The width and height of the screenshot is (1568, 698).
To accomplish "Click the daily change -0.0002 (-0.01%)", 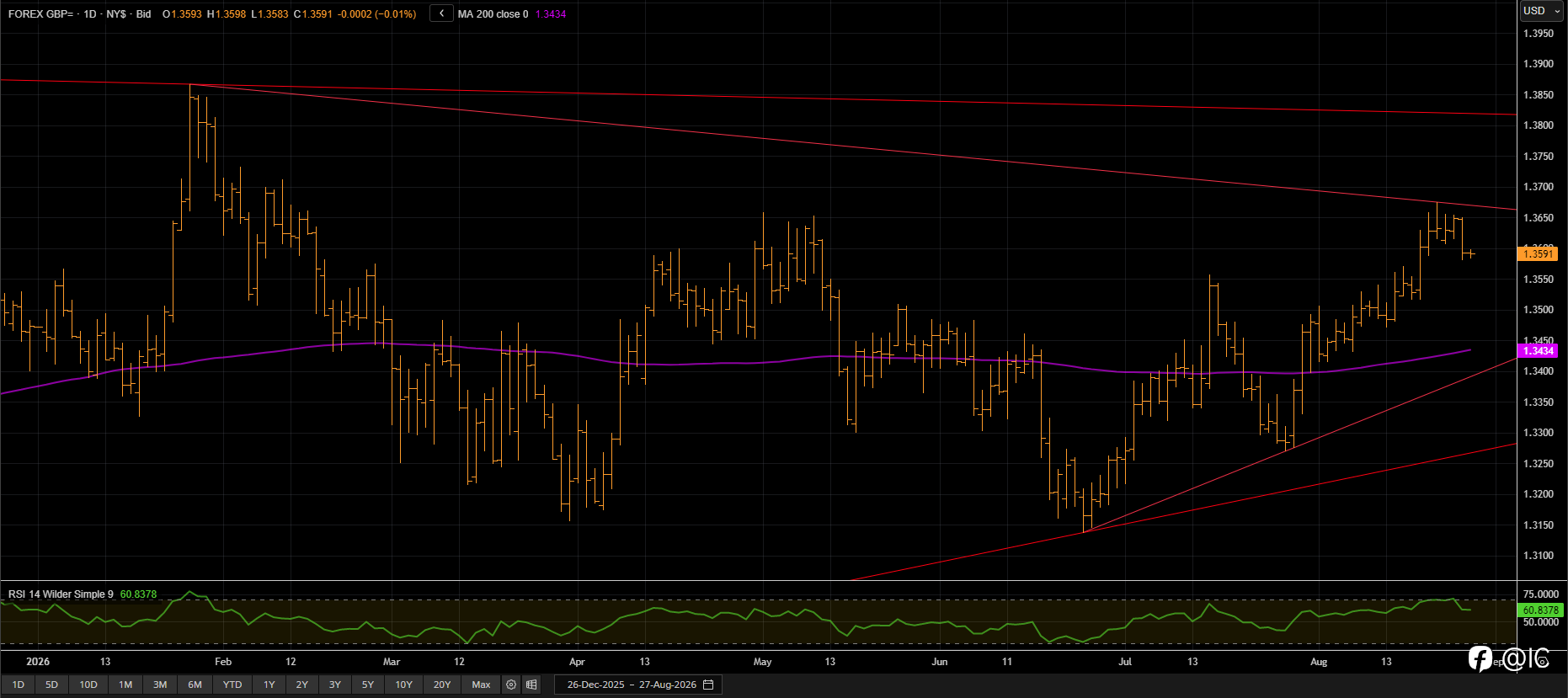I will 376,14.
